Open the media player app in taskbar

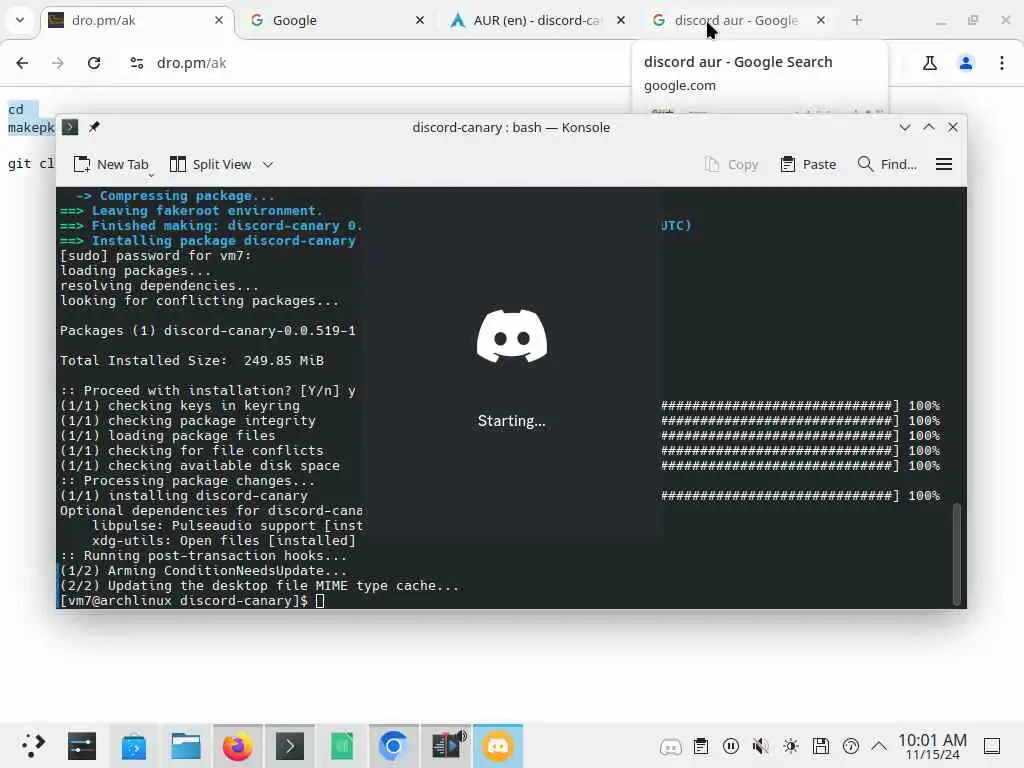pyautogui.click(x=447, y=746)
